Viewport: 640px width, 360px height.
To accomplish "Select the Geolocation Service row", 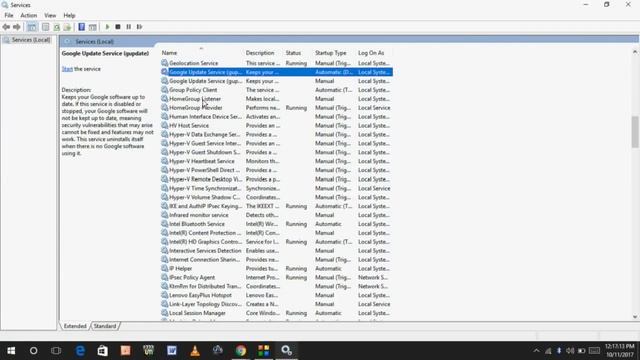I will click(276, 63).
